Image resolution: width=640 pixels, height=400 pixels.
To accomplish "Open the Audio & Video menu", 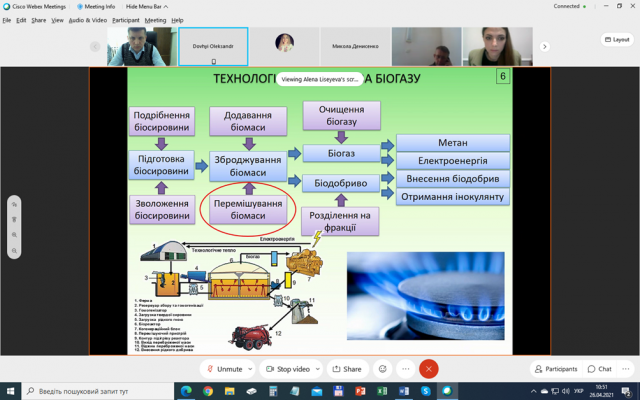I will click(88, 20).
